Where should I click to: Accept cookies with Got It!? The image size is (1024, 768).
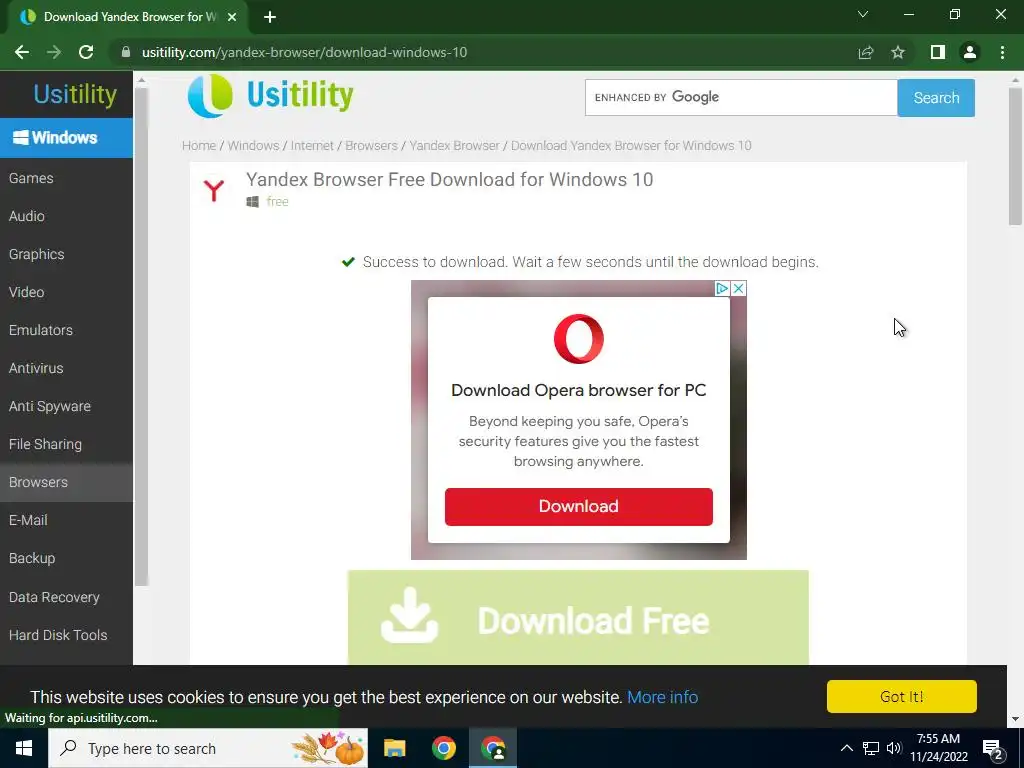tap(902, 696)
